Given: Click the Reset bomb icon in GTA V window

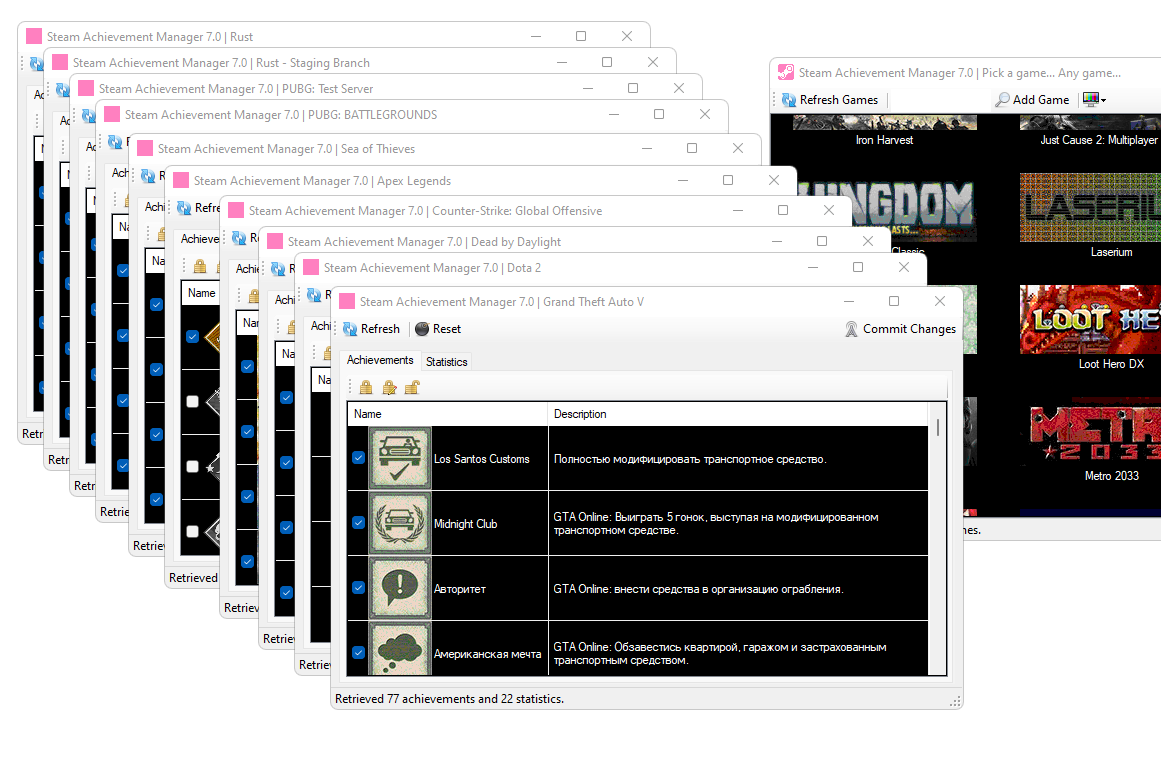Looking at the screenshot, I should click(422, 329).
